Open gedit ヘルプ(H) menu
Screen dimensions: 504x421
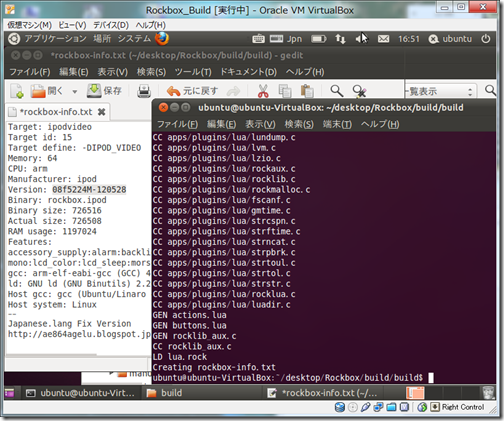coord(305,72)
